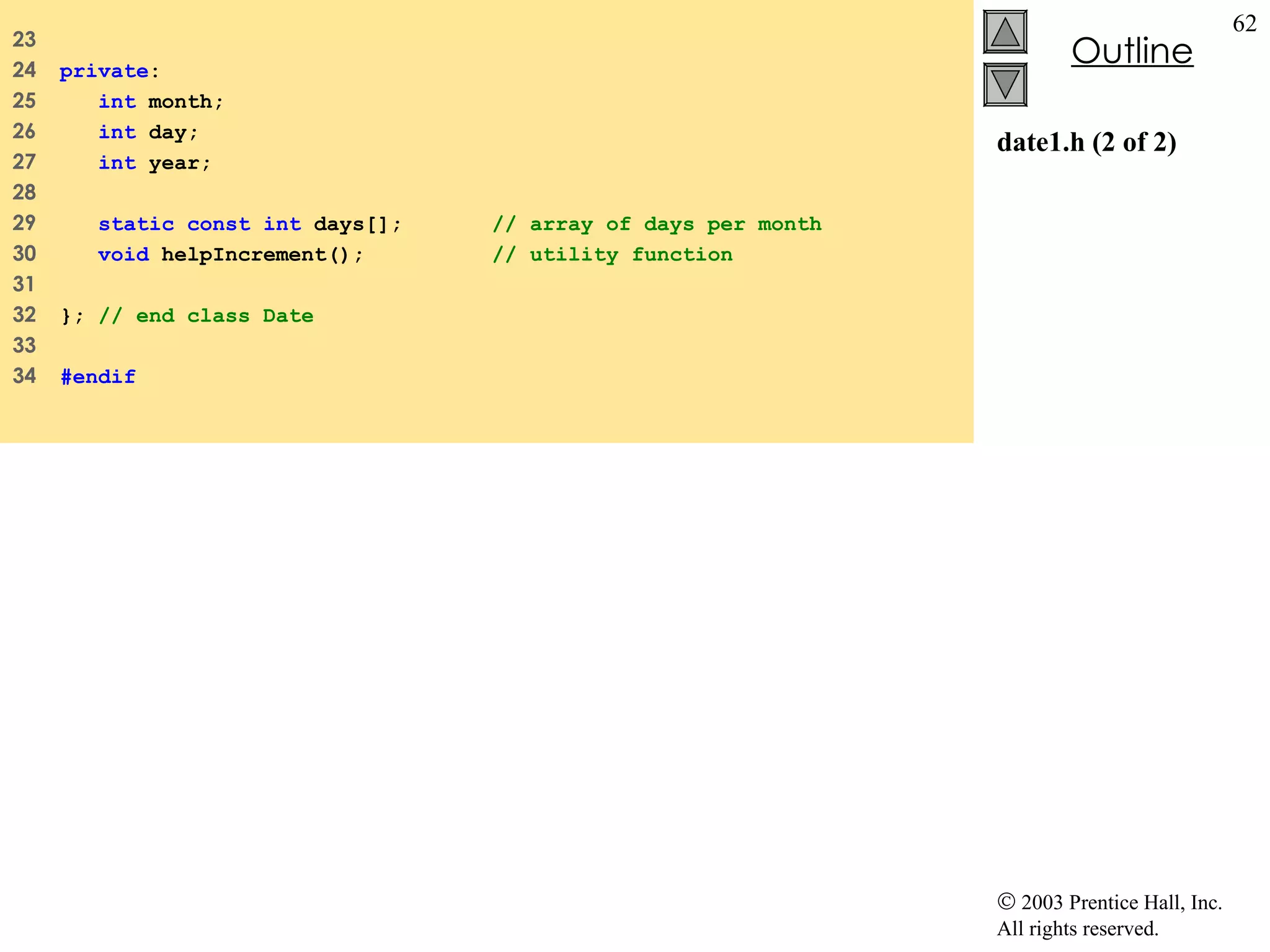Select void helpIncrement() declaration
Viewport: 1270px width, 952px height.
tap(231, 254)
